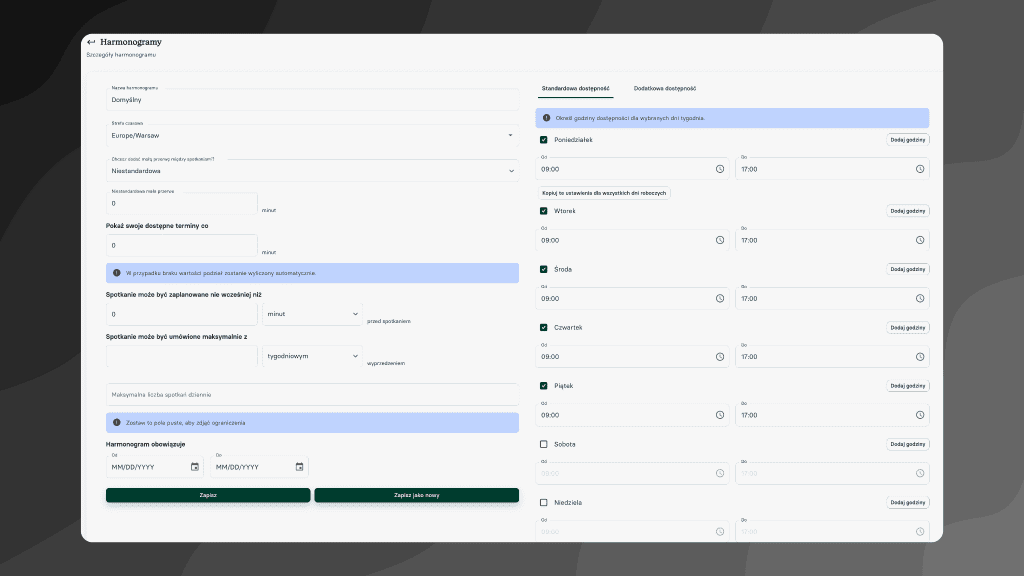Select the Standardowa dostępność tab
Image resolution: width=1024 pixels, height=576 pixels.
click(x=575, y=88)
